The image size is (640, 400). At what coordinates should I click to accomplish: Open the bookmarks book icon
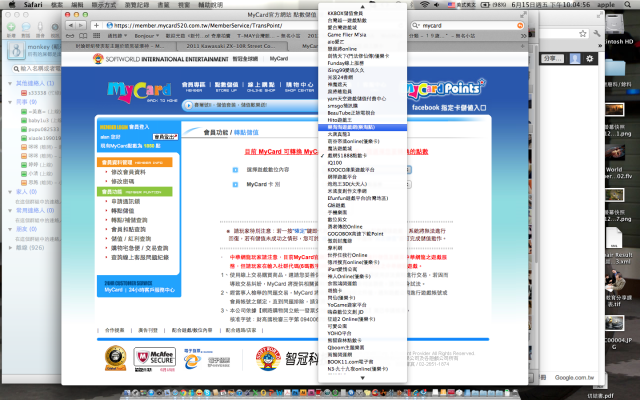[83, 36]
